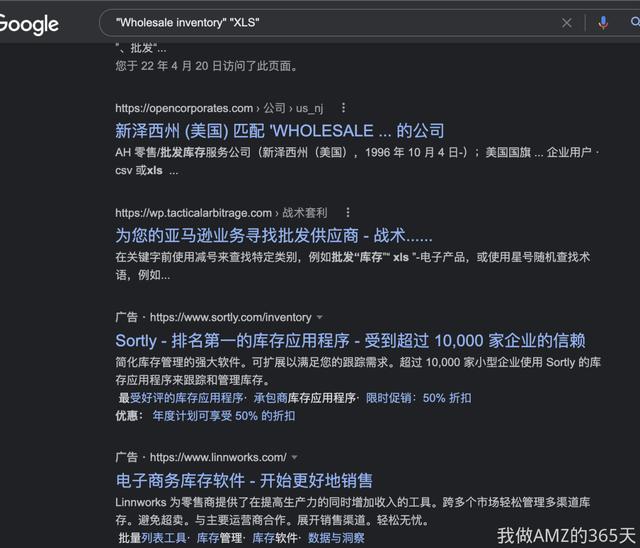Clear the search box with X icon
Viewport: 640px width, 548px height.
click(x=567, y=23)
